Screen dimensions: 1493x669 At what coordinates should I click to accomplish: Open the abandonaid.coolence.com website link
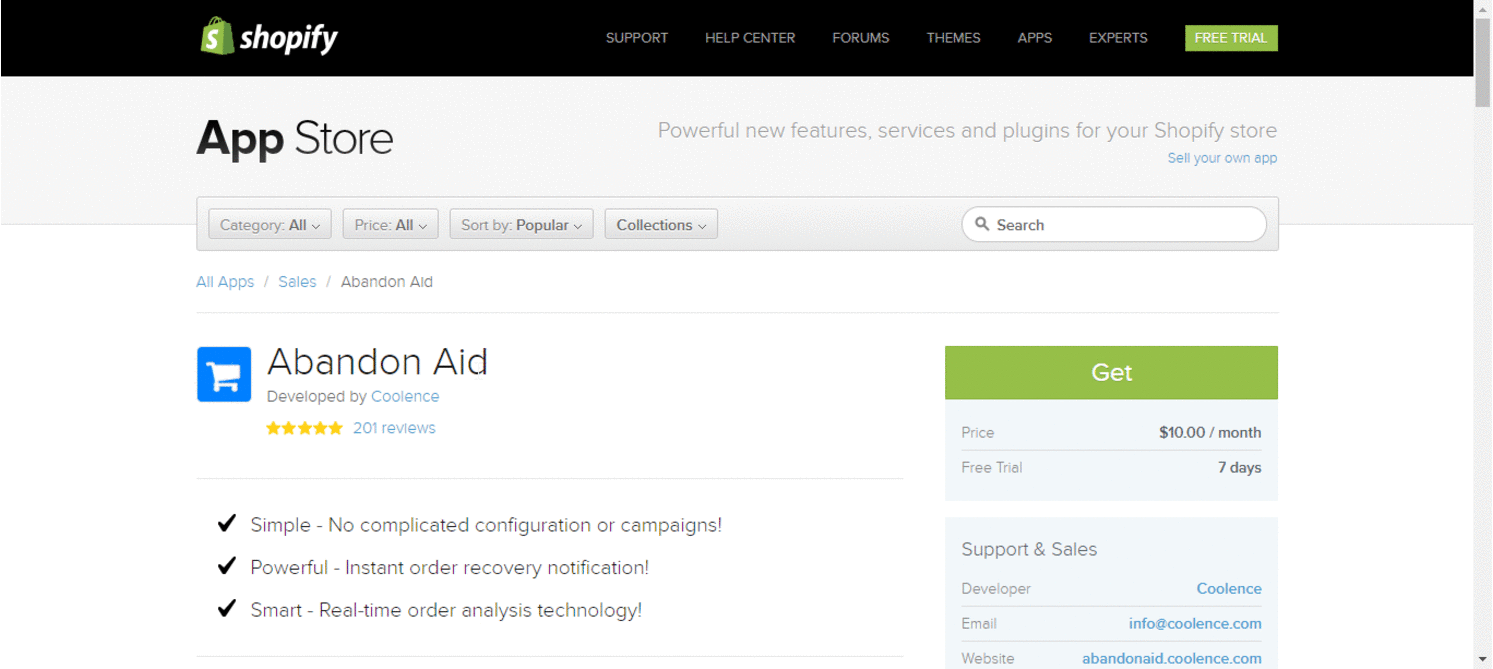pos(1172,659)
